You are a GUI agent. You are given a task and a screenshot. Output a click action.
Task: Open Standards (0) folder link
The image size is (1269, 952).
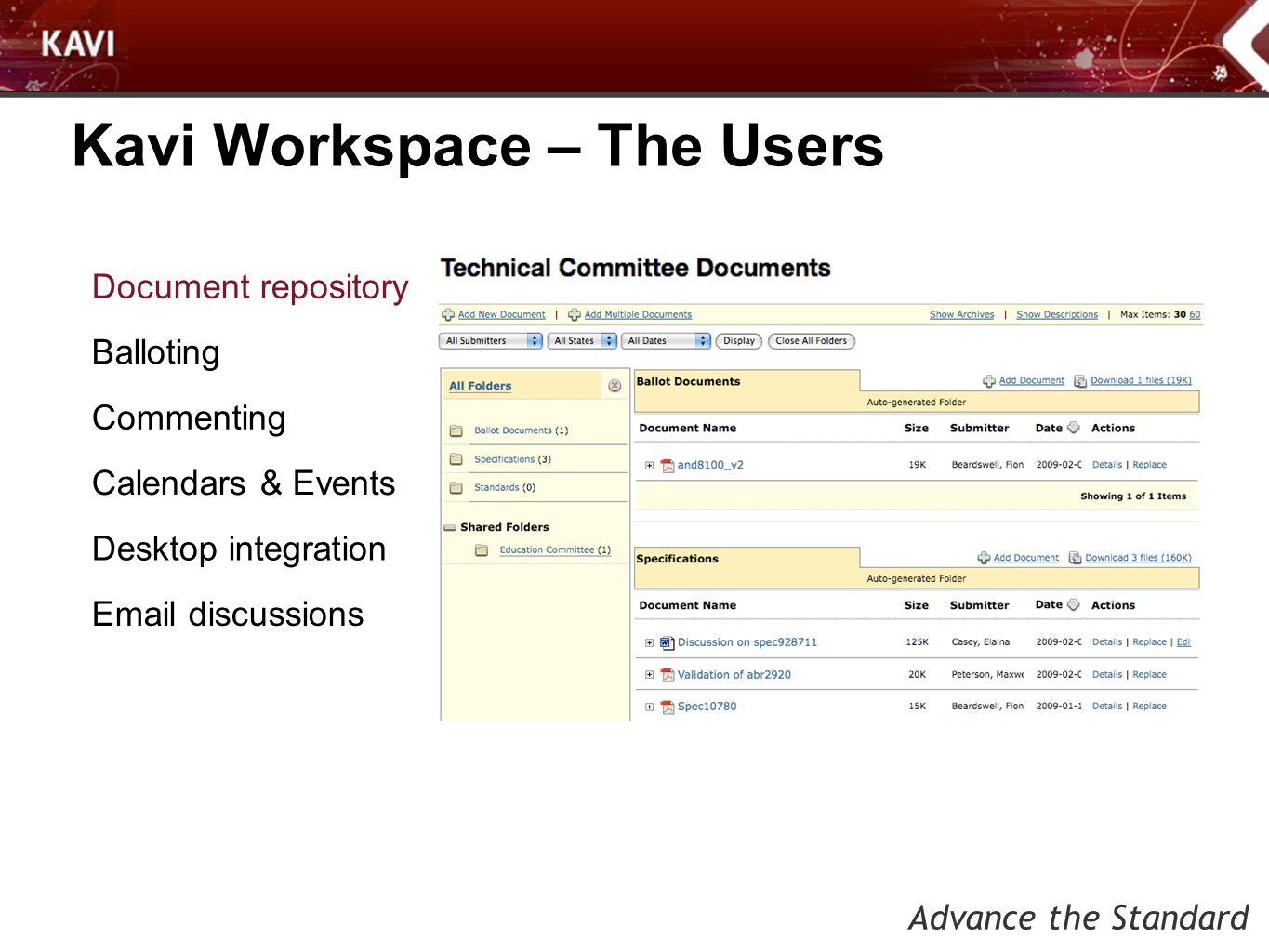[505, 487]
